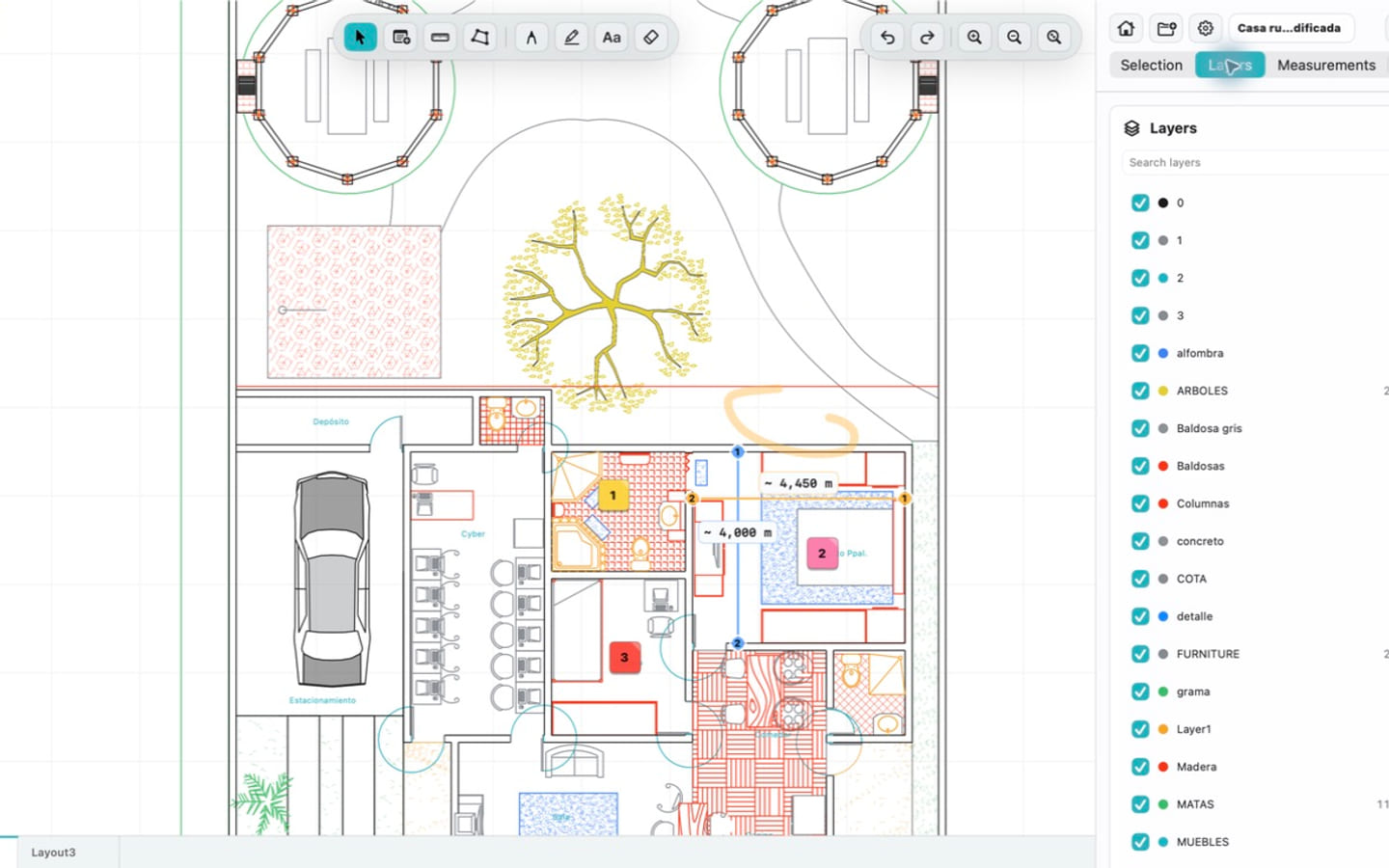The image size is (1389, 868).
Task: Select the angle compass tool
Action: pos(531,38)
